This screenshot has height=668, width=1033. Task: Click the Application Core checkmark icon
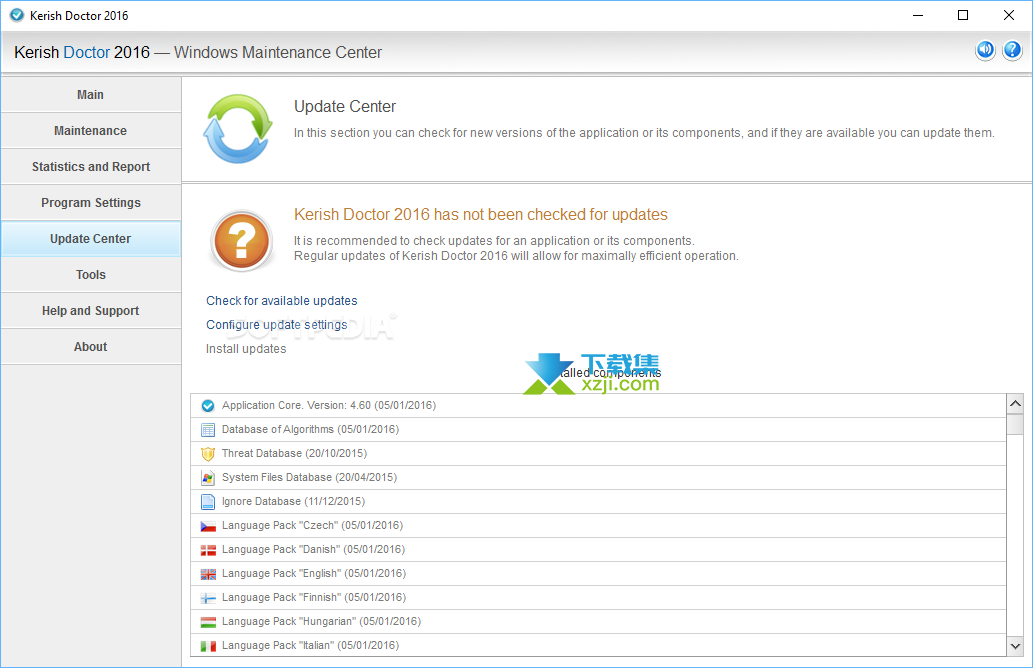(208, 406)
